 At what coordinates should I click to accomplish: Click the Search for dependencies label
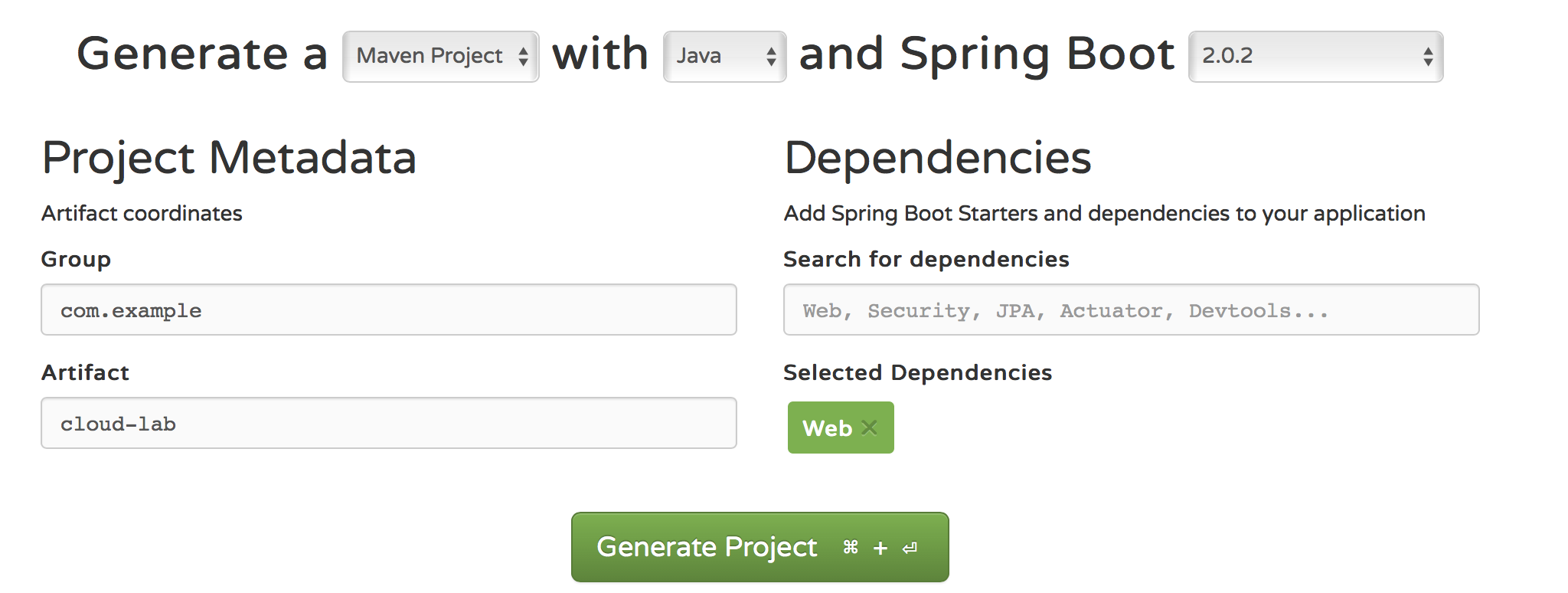tap(926, 259)
